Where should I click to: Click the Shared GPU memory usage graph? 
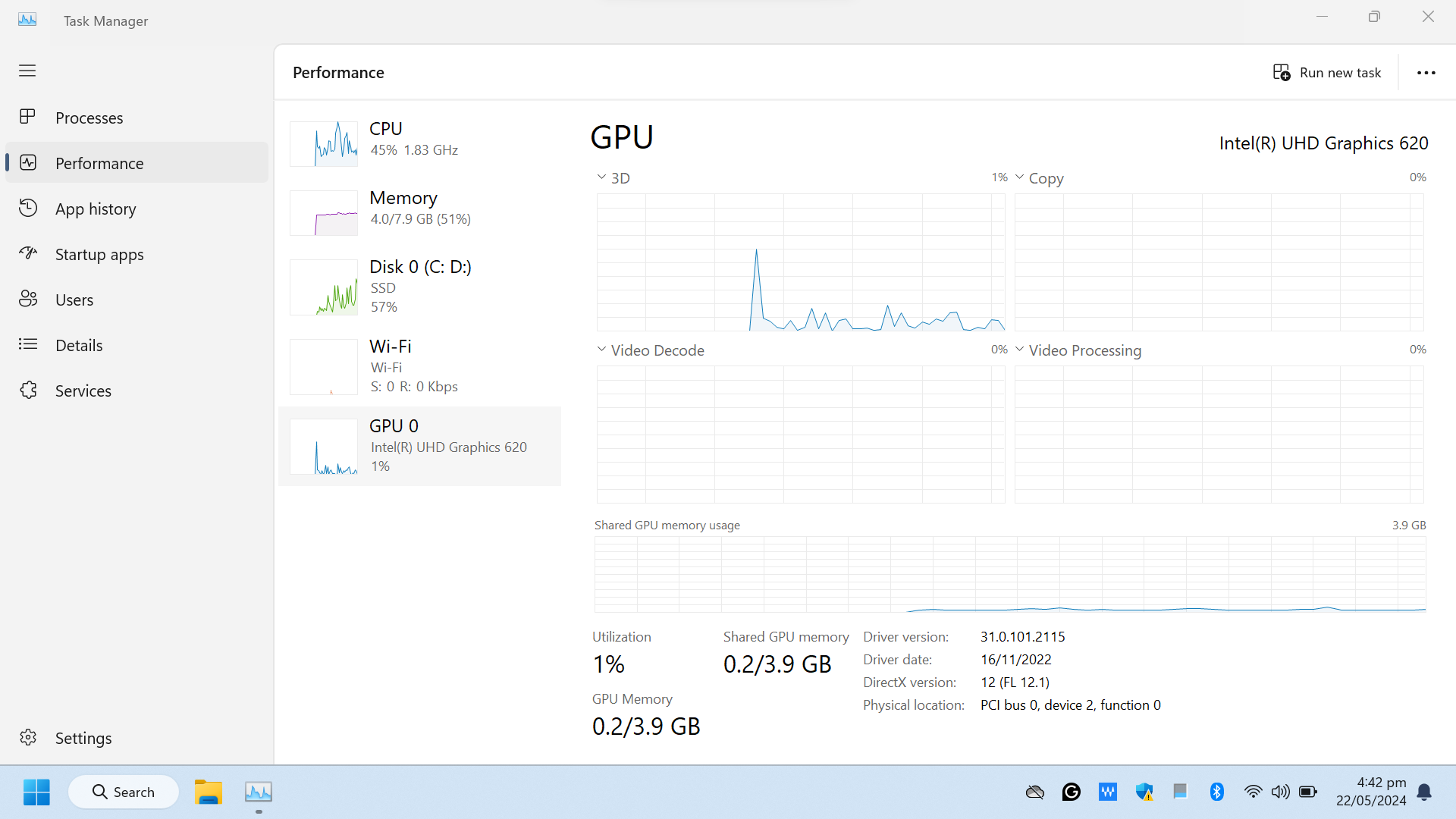click(x=1010, y=574)
